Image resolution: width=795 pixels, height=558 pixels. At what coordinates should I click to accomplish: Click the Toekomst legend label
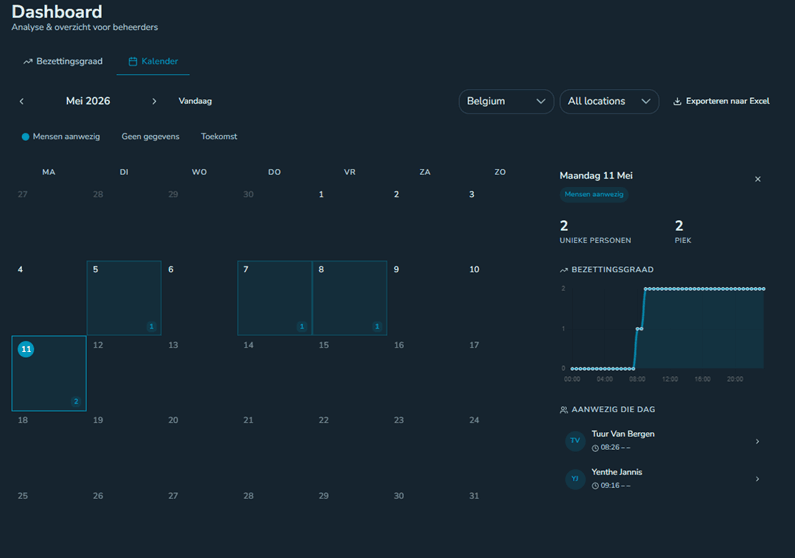219,136
